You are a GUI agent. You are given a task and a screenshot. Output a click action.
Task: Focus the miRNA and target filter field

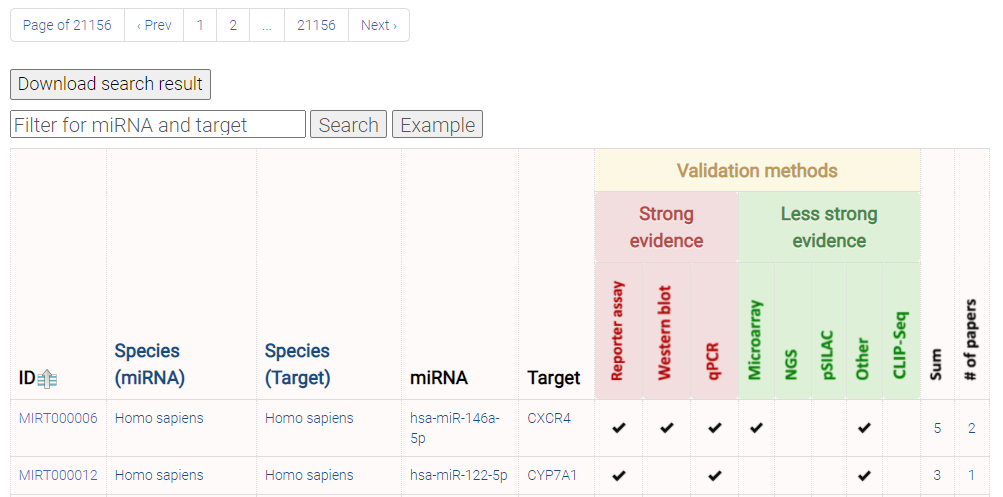(158, 124)
